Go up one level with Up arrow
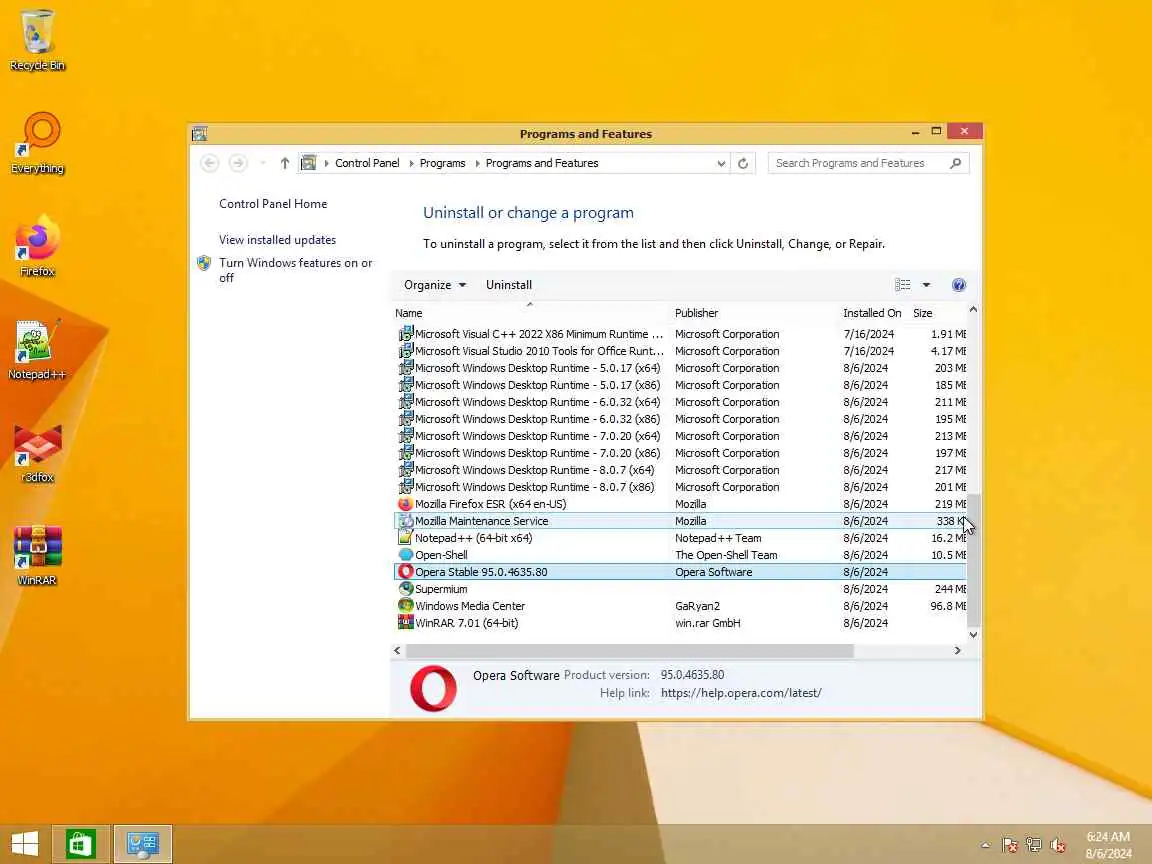The height and width of the screenshot is (864, 1152). pos(285,163)
